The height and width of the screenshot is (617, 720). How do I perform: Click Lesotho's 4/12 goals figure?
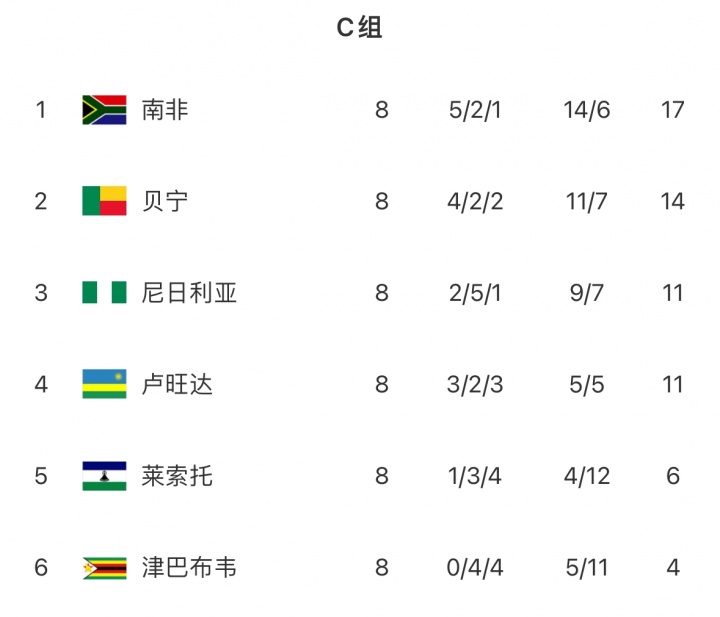pyautogui.click(x=586, y=476)
